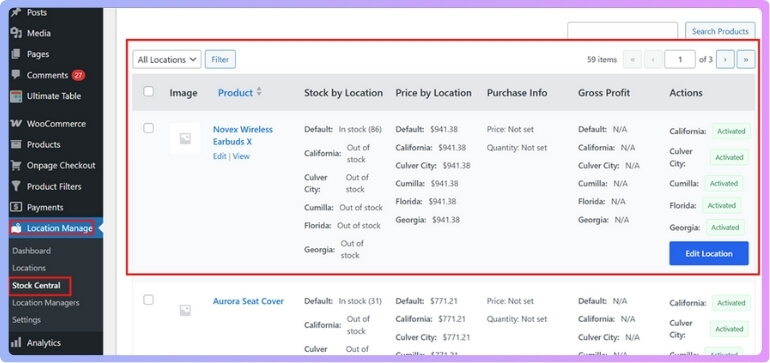Go to the next page of results
The height and width of the screenshot is (363, 770).
[x=725, y=59]
